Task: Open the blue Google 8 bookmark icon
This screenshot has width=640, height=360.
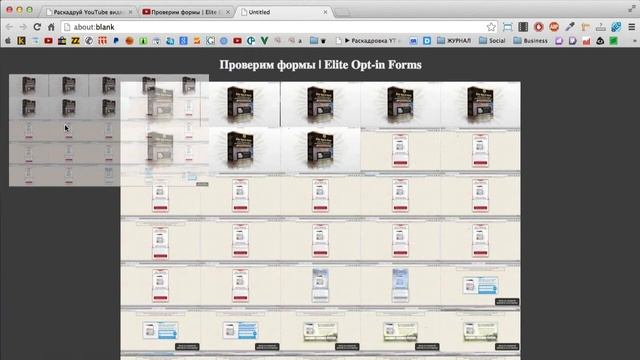Action: tap(183, 40)
